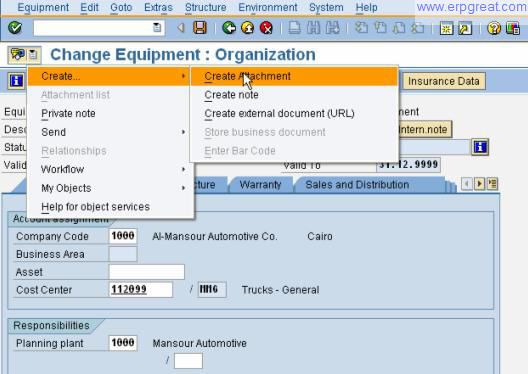Expand the Create... submenu entry
The height and width of the screenshot is (374, 528).
108,76
